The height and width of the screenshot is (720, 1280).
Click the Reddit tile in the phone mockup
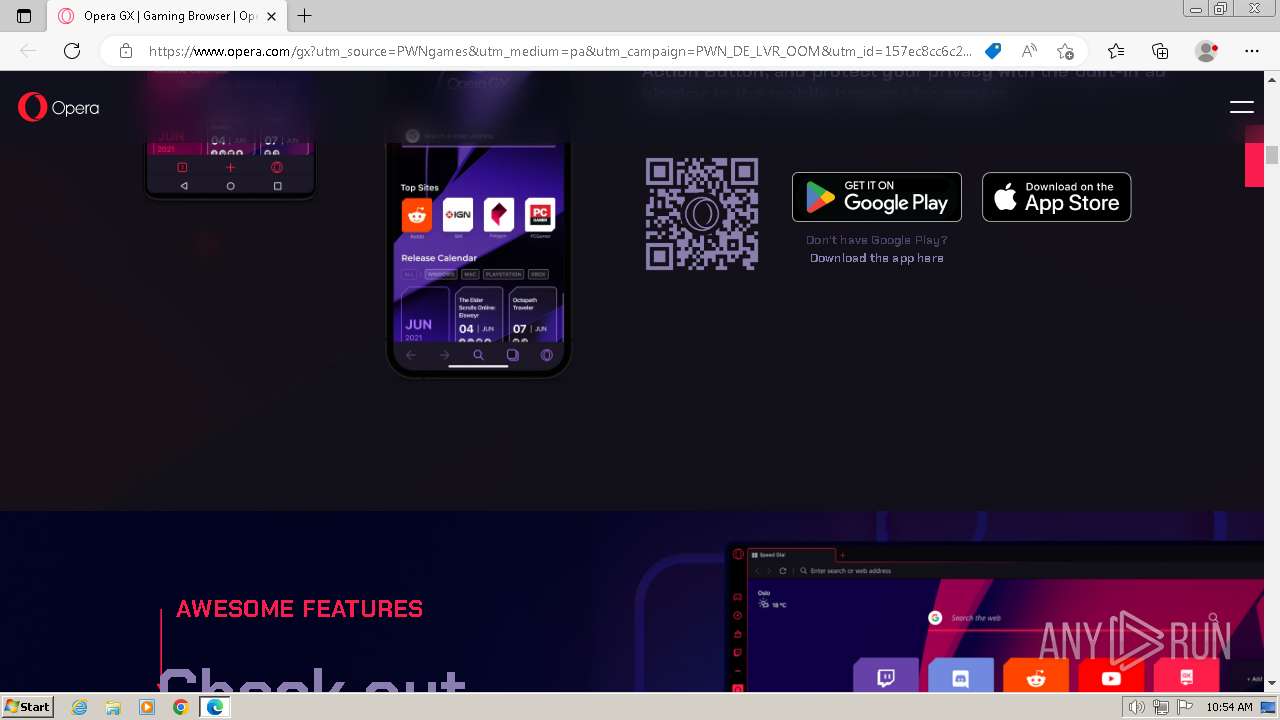click(417, 215)
